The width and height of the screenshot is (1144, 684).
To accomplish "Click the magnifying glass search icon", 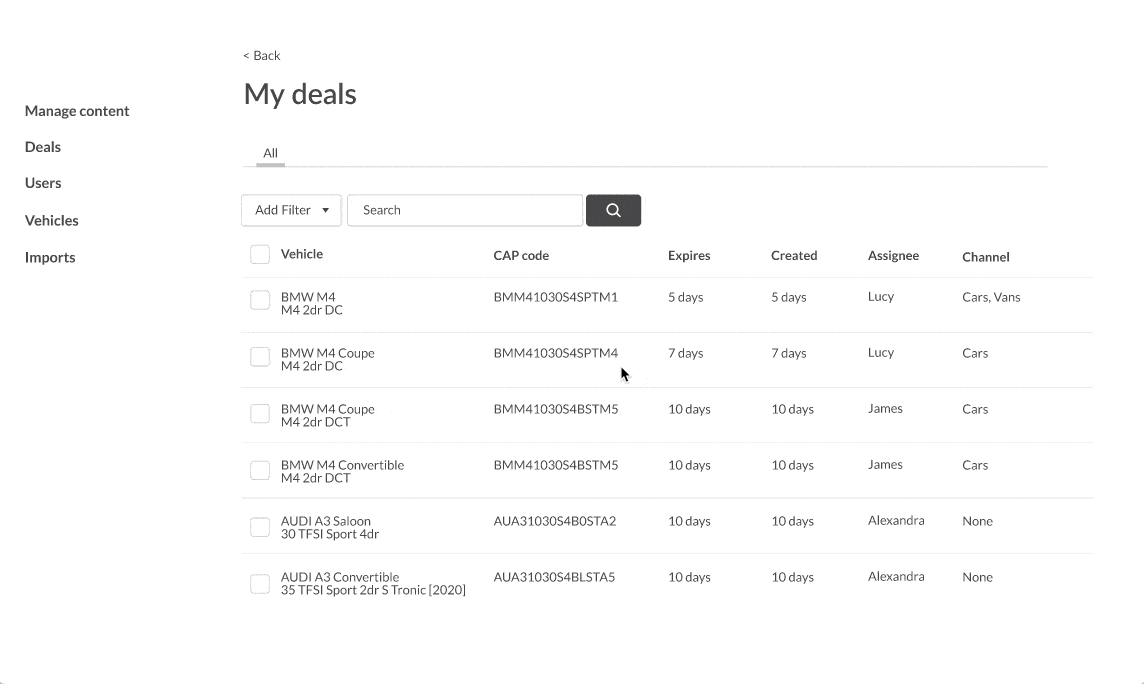I will [613, 210].
